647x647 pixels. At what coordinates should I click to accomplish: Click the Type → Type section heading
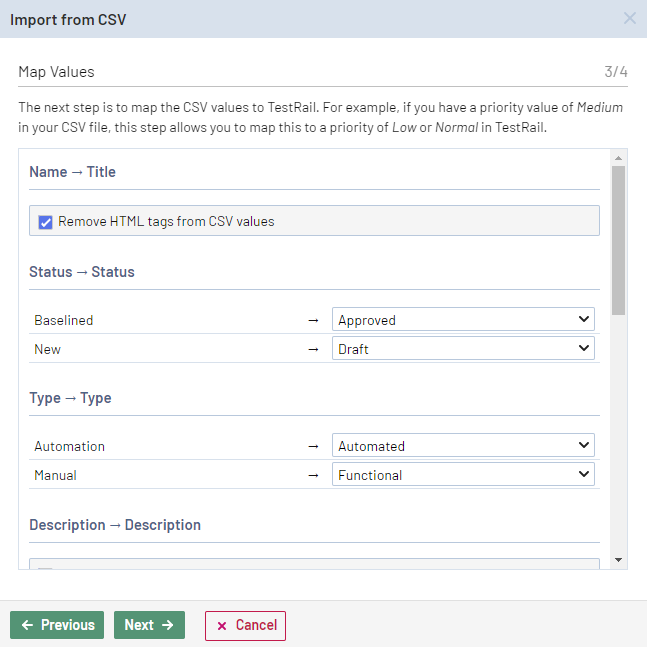[x=70, y=398]
